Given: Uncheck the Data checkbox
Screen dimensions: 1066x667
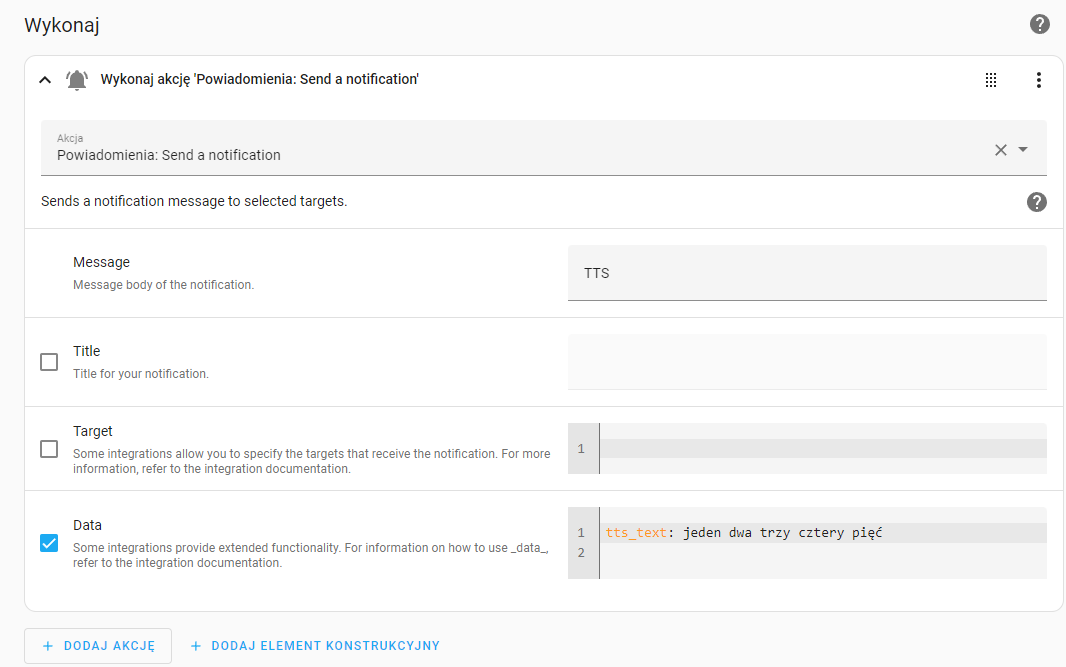Looking at the screenshot, I should tap(49, 543).
